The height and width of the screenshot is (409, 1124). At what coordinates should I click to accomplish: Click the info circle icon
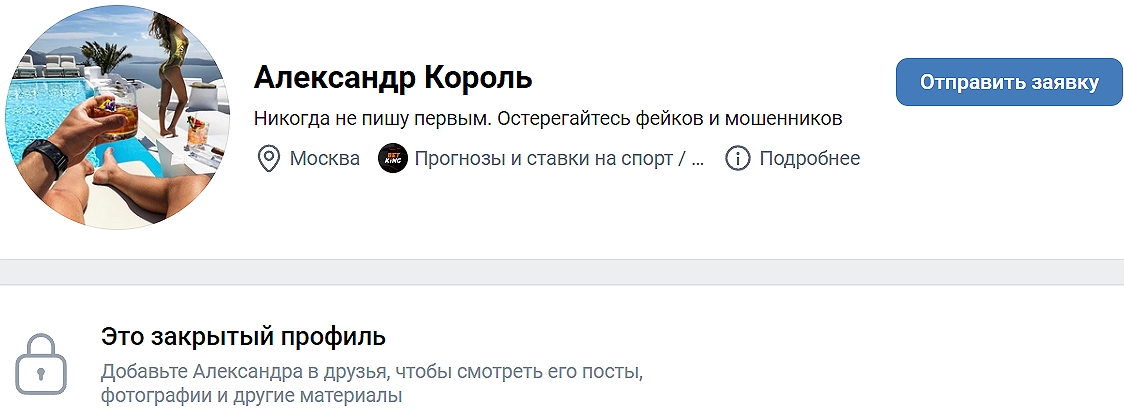(737, 158)
